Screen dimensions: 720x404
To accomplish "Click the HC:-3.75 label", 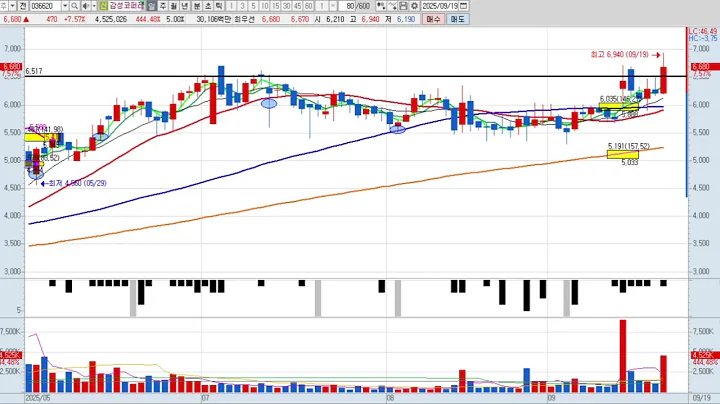I will point(703,39).
